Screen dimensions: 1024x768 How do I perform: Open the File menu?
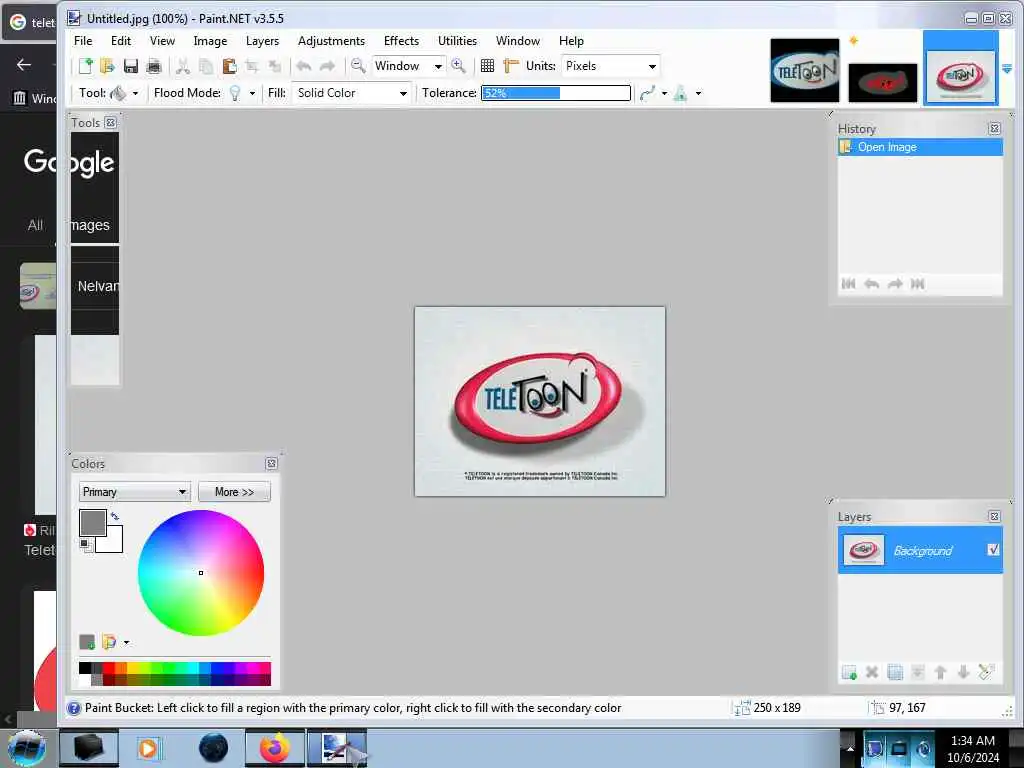pos(83,40)
